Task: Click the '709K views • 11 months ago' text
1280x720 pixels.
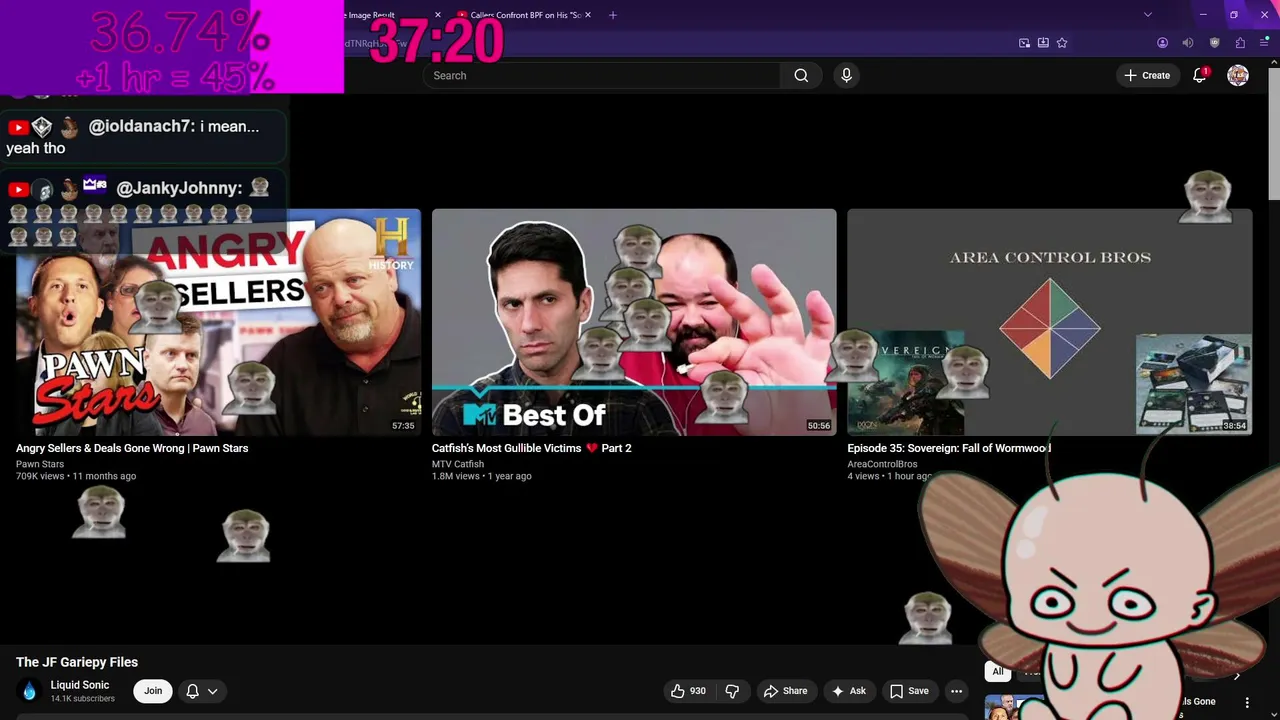Action: pyautogui.click(x=76, y=476)
